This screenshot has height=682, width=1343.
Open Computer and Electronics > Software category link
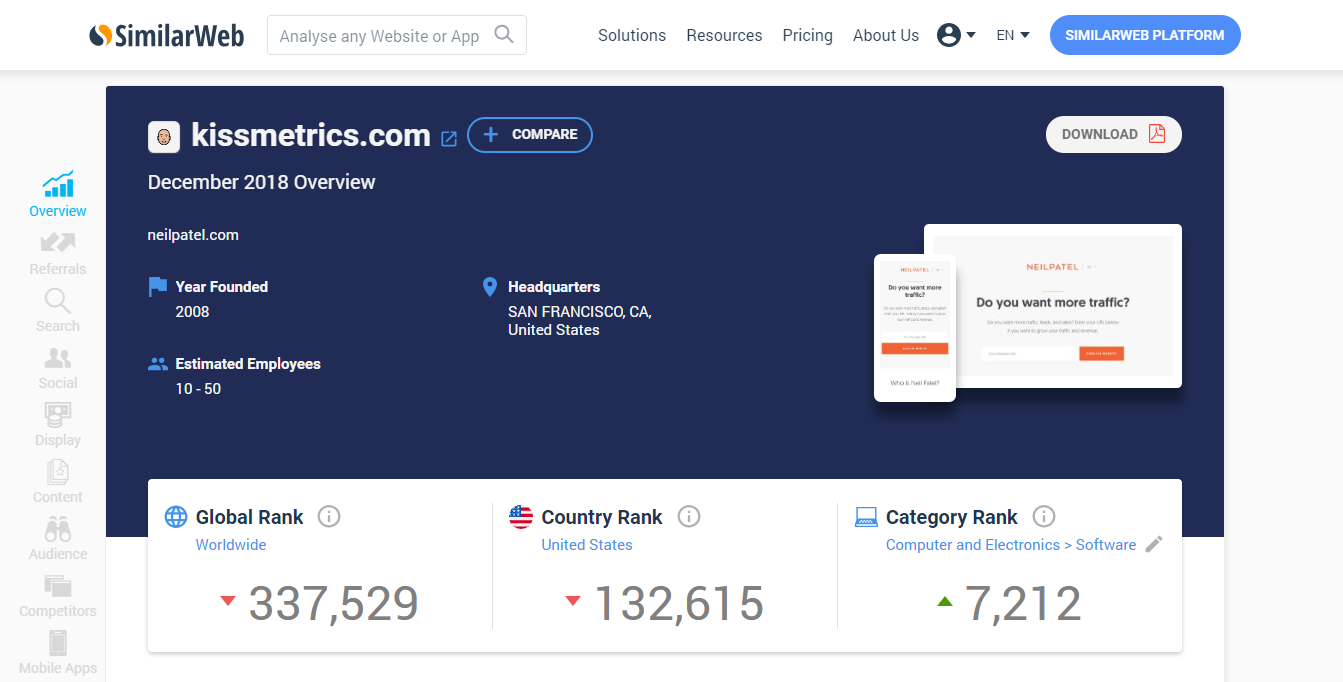[1011, 545]
